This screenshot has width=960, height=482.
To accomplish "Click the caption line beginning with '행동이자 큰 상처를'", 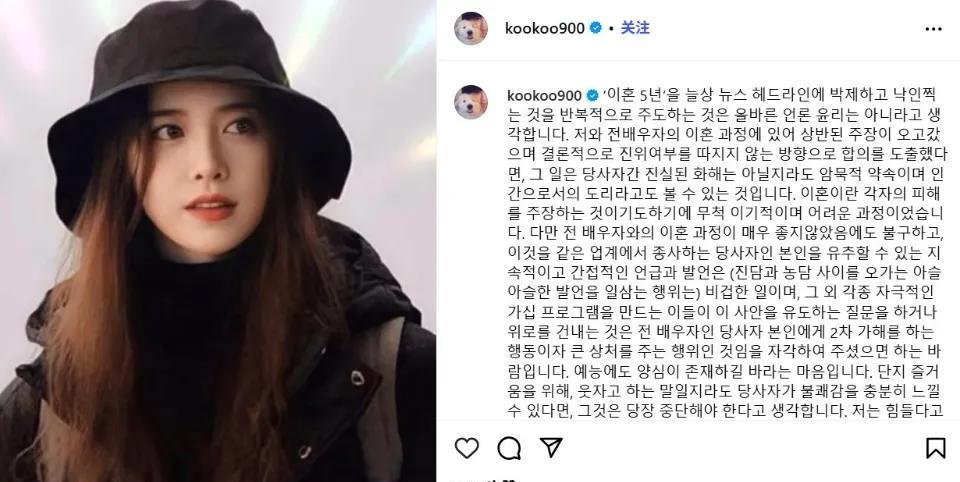I will [725, 352].
